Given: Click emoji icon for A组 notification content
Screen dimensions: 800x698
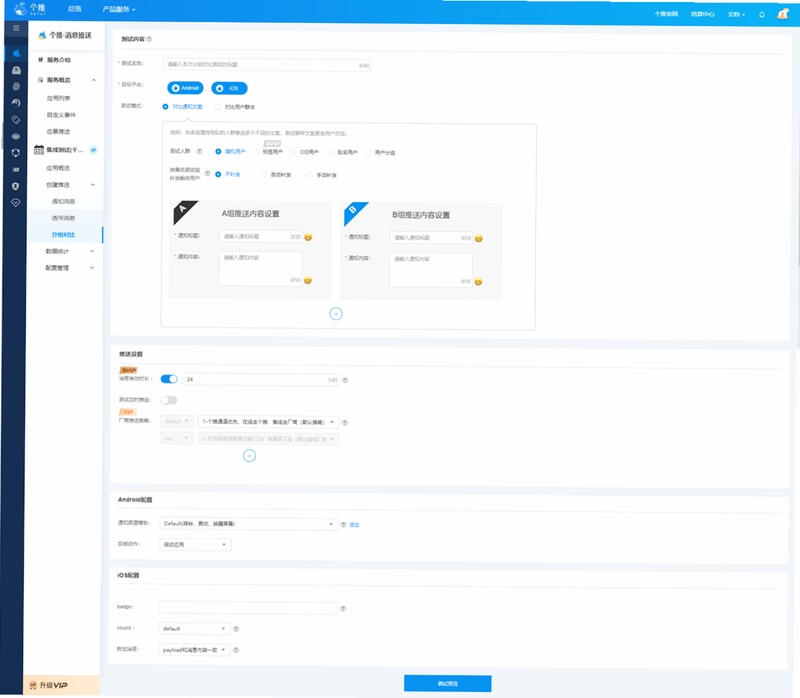Looking at the screenshot, I should coord(308,280).
